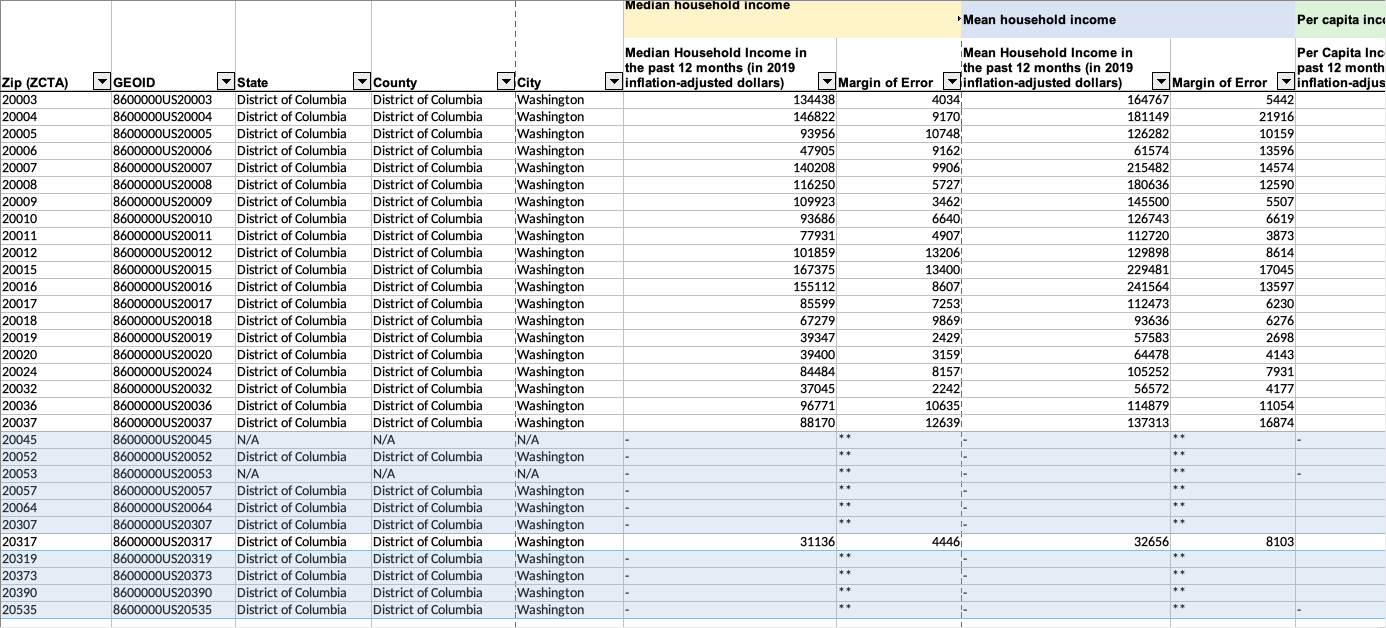Select margin of error value 13206
The image size is (1386, 628).
pyautogui.click(x=898, y=253)
